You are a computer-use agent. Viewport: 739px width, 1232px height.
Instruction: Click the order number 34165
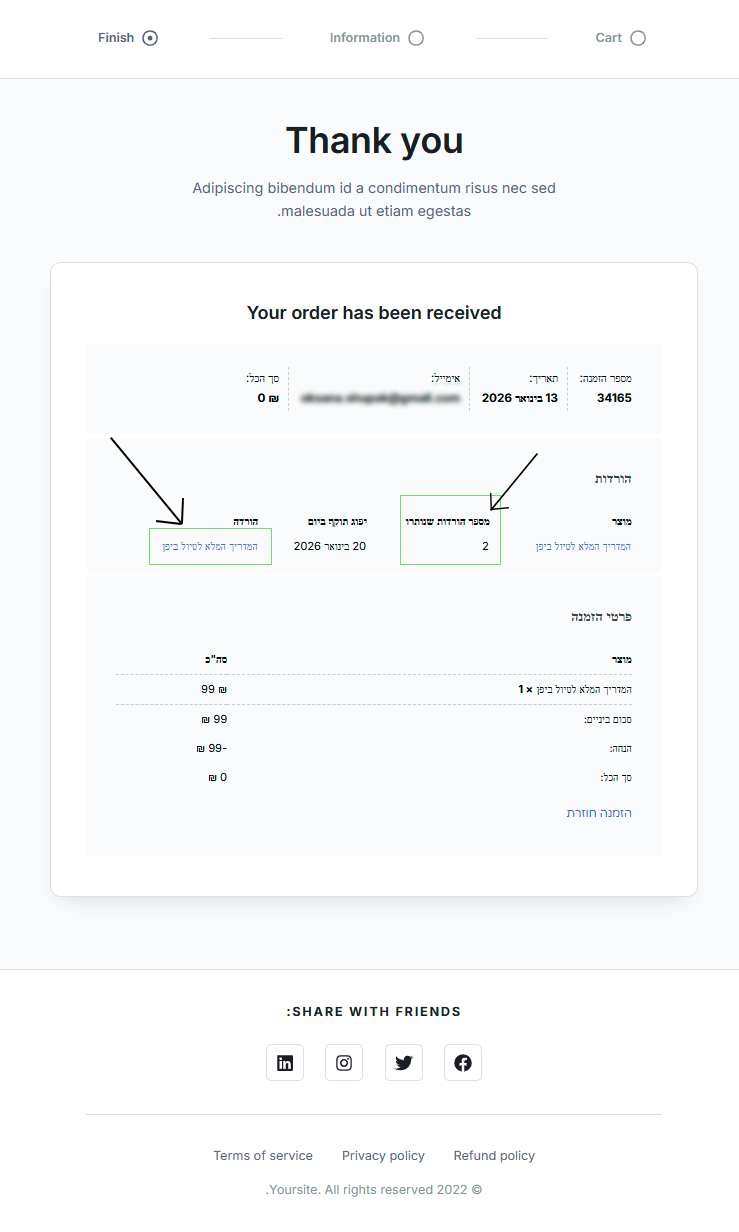pyautogui.click(x=614, y=398)
